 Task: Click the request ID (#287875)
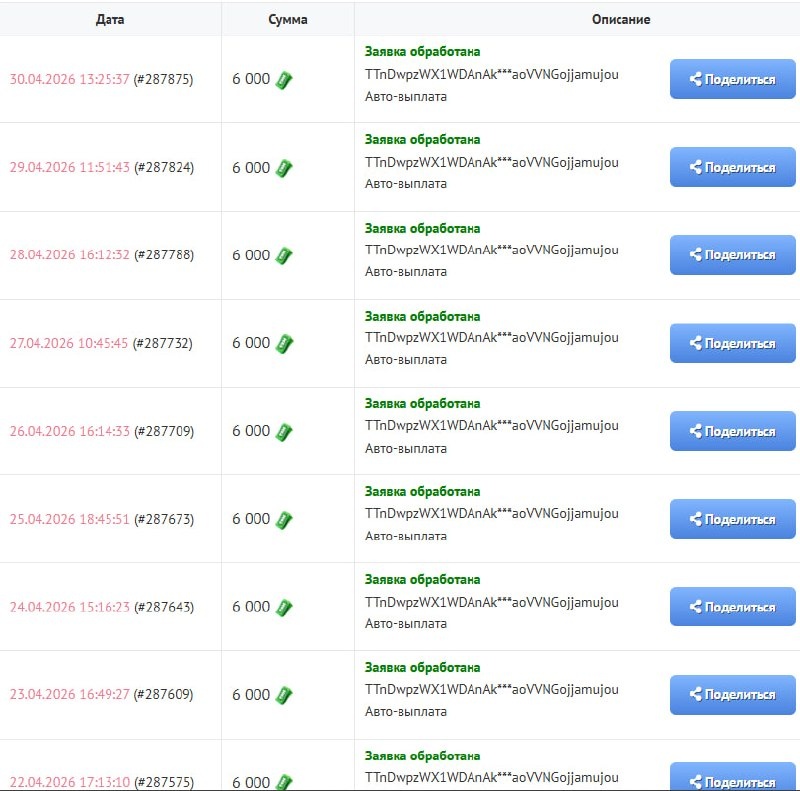pos(163,79)
